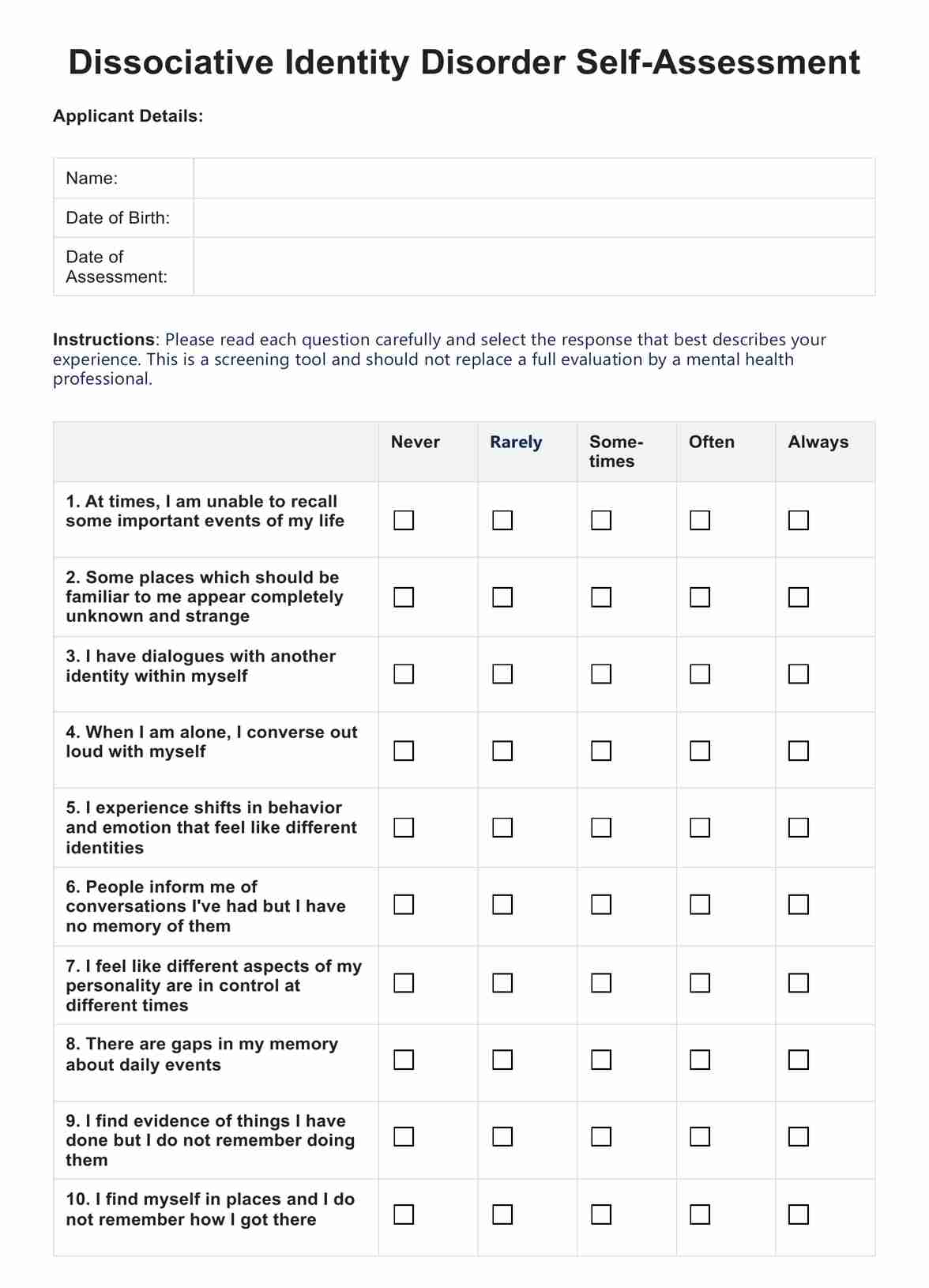Mark Often for question 4 converse out loud
929x1288 pixels.
coord(700,751)
